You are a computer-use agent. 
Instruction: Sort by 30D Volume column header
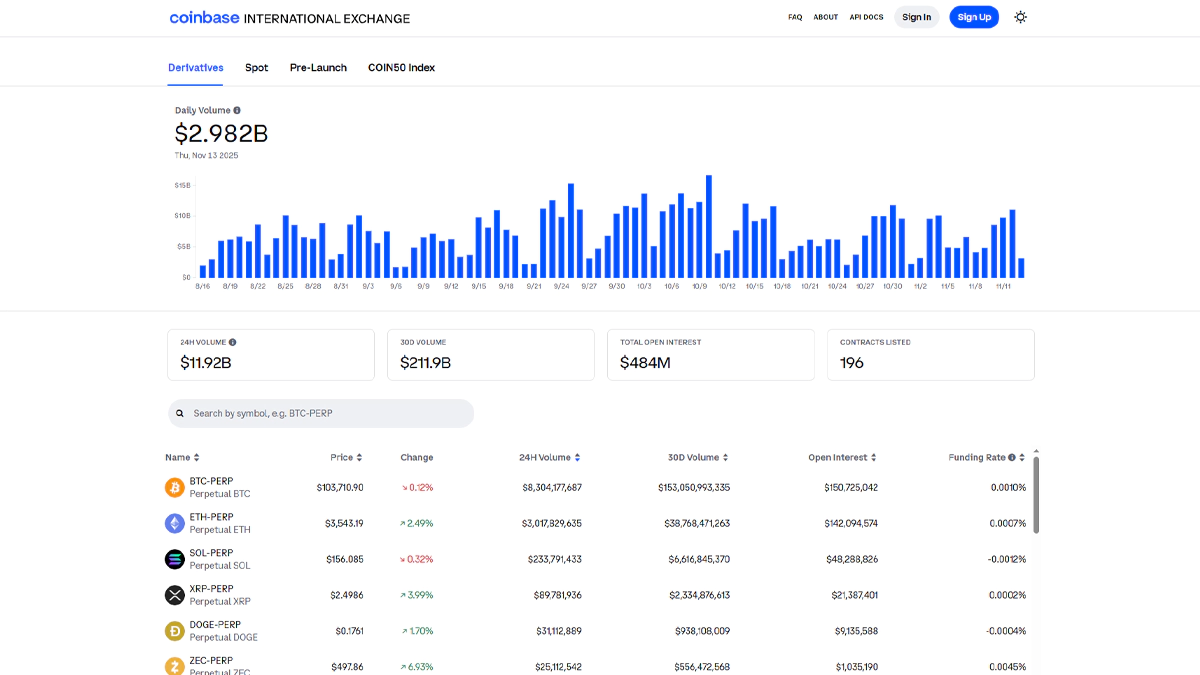pyautogui.click(x=698, y=457)
